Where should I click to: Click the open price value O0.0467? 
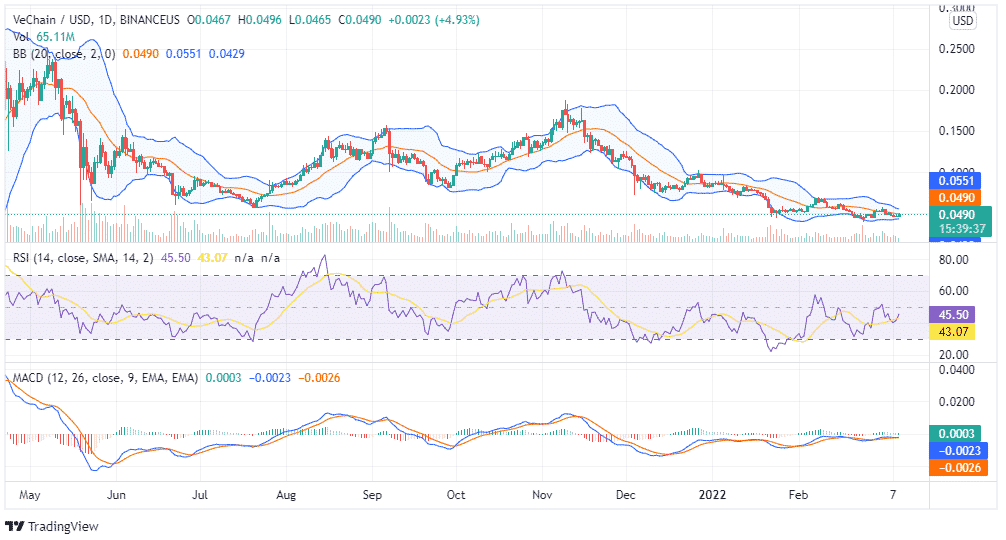coord(209,20)
